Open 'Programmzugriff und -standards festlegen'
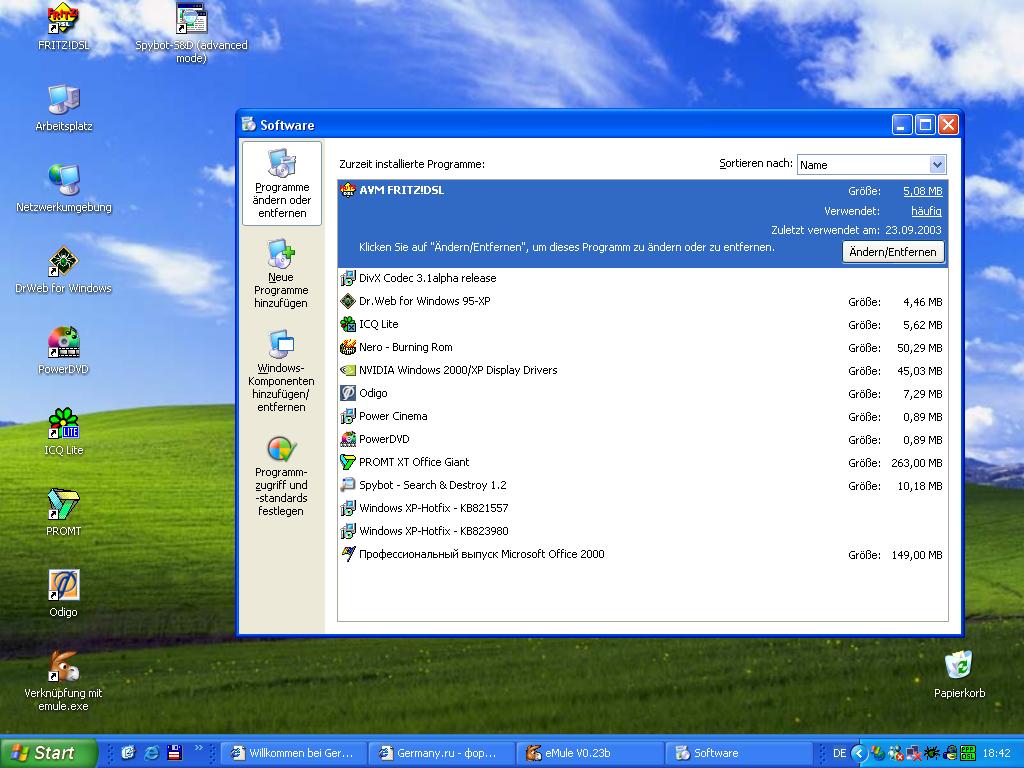Viewport: 1024px width, 768px height. pyautogui.click(x=281, y=475)
